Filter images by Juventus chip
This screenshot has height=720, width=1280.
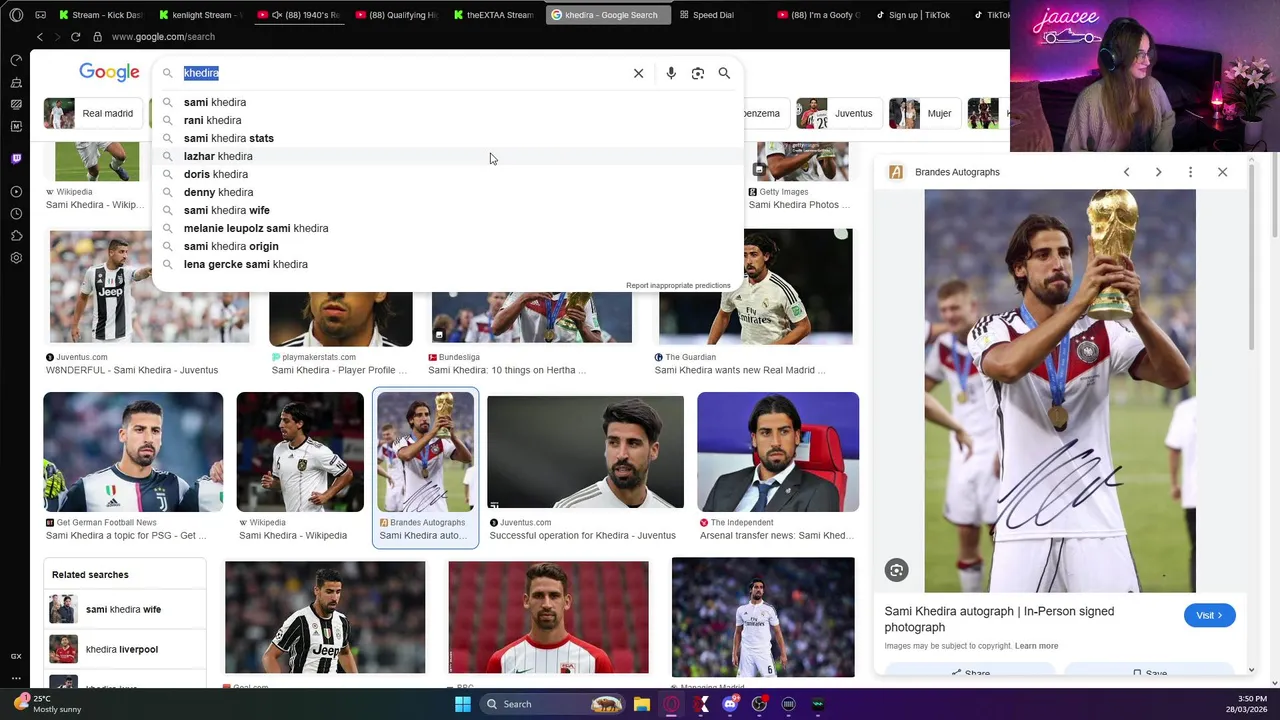point(838,113)
